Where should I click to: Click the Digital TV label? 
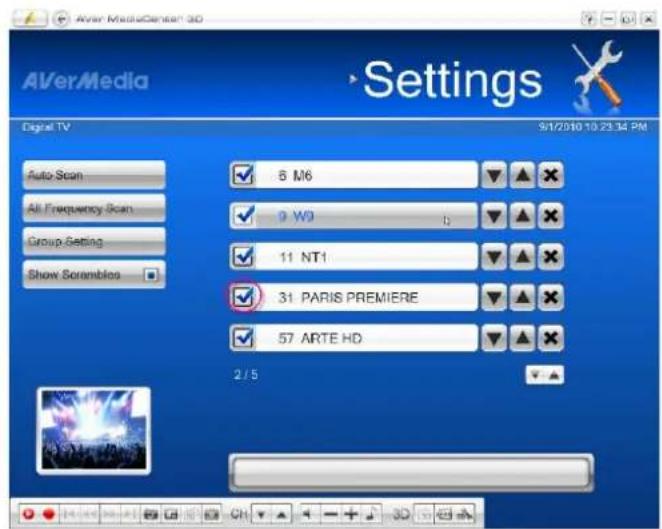[46, 127]
